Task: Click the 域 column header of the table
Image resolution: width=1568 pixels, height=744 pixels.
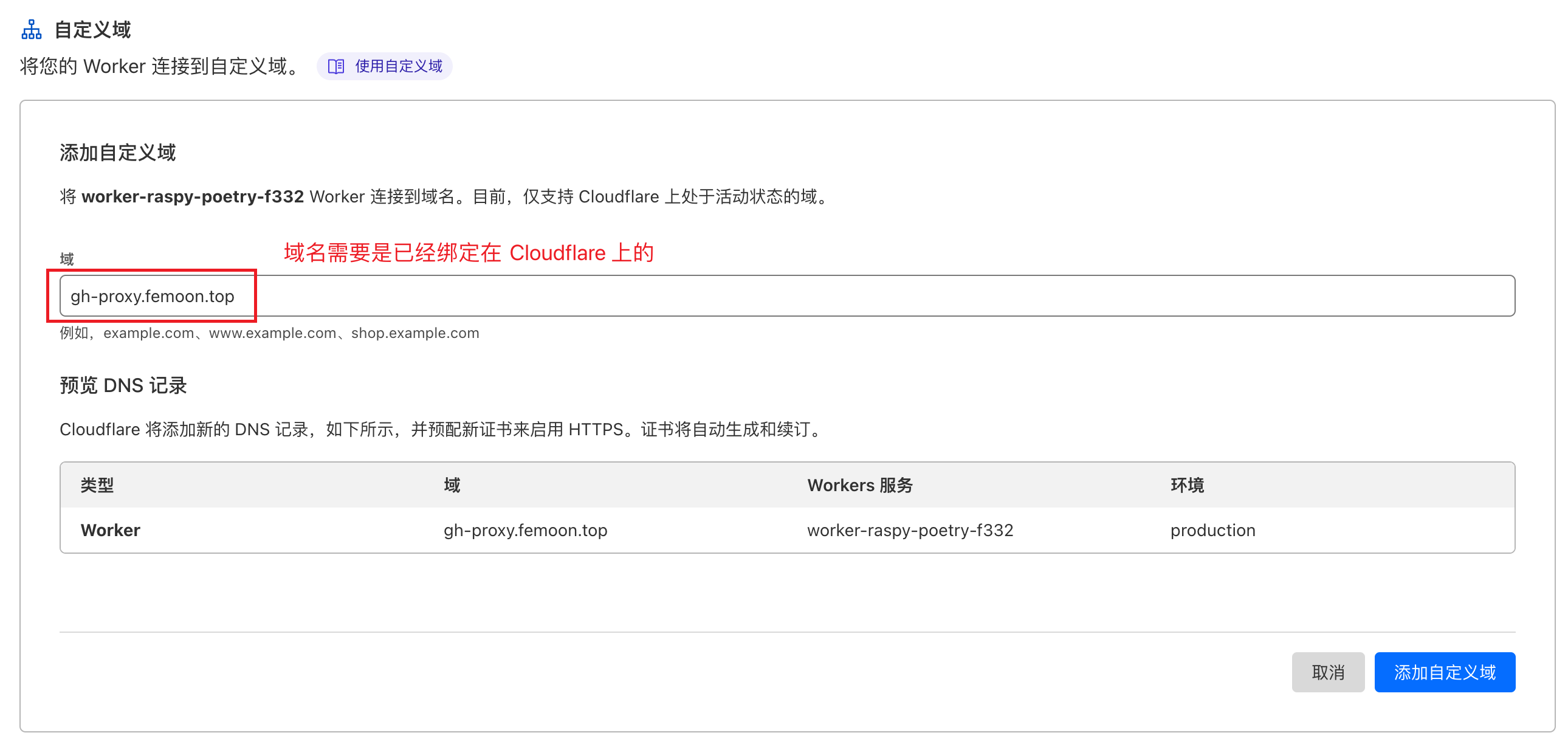Action: pyautogui.click(x=452, y=484)
